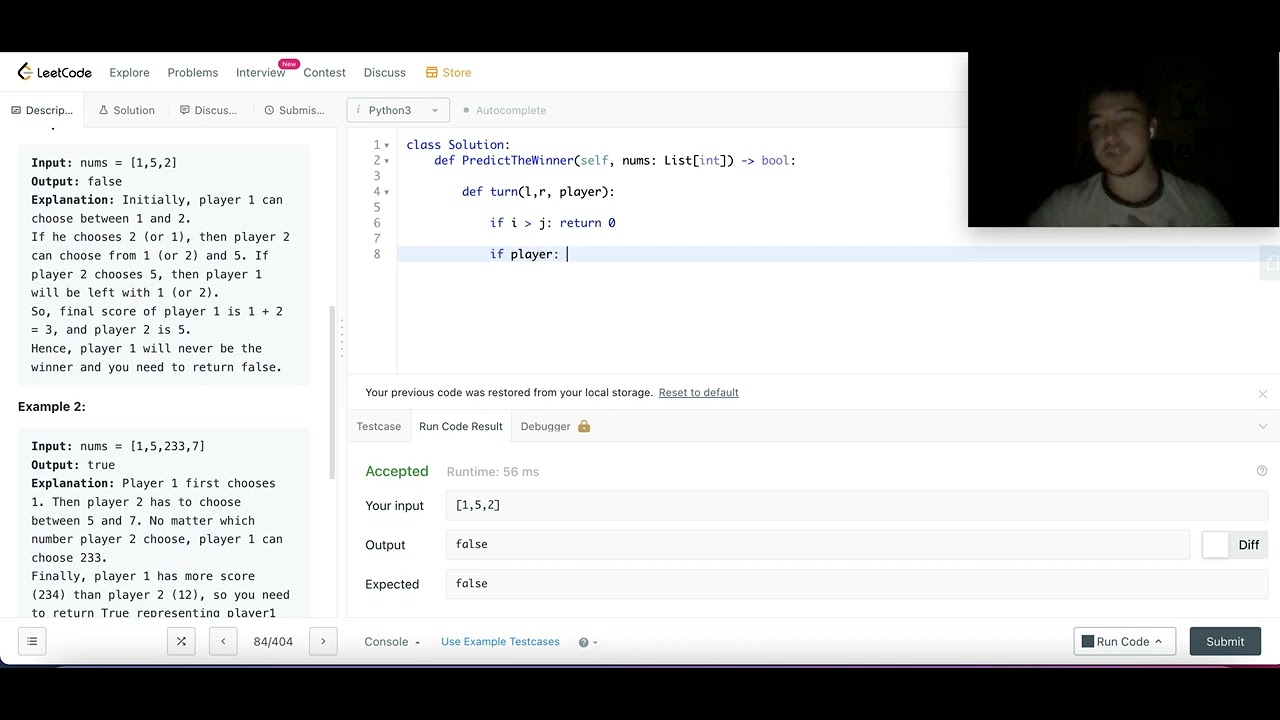This screenshot has width=1280, height=720.
Task: Click the Expected result field
Action: click(856, 583)
